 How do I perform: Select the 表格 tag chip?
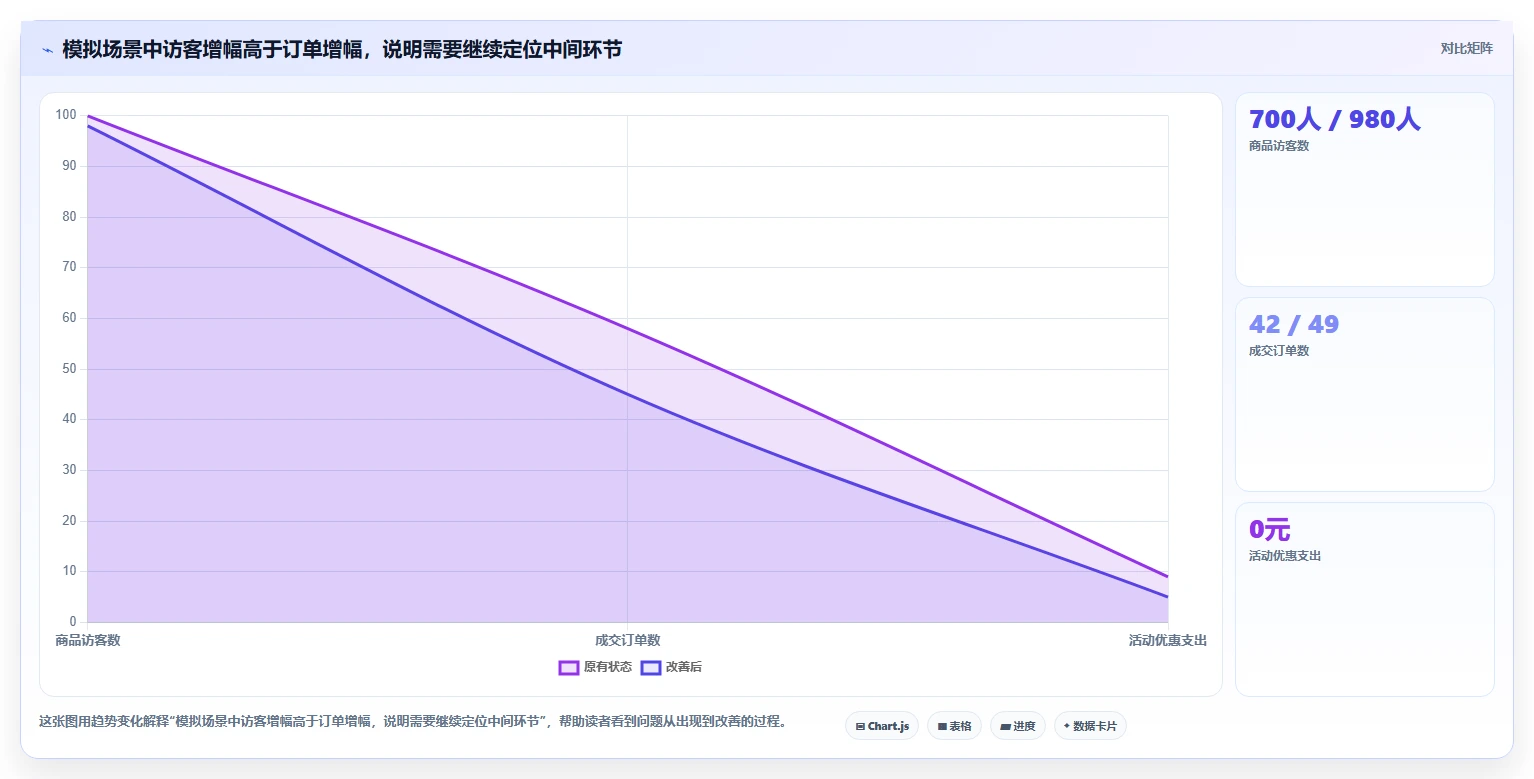coord(954,726)
